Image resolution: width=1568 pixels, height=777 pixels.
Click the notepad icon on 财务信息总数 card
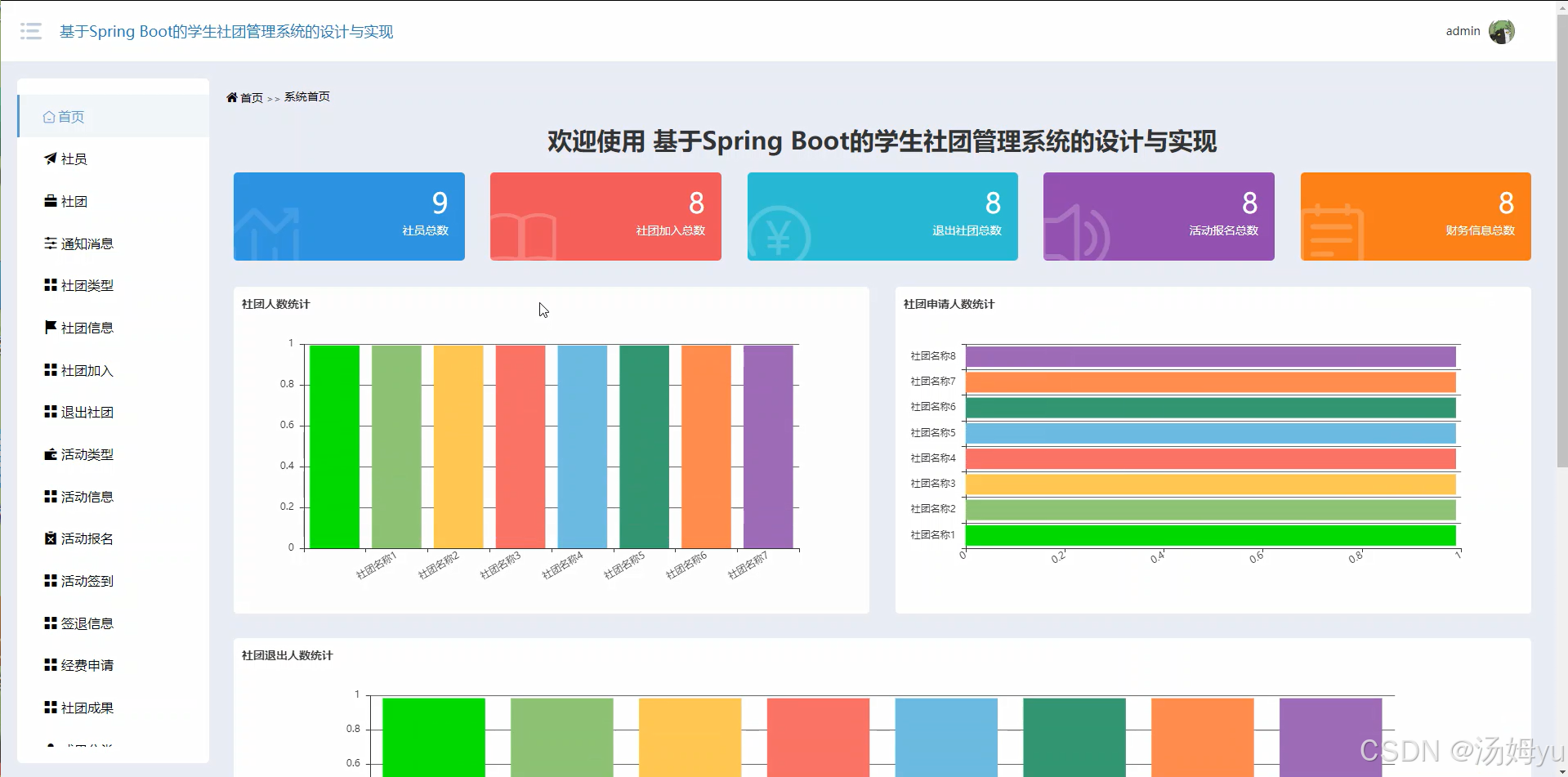(1333, 232)
